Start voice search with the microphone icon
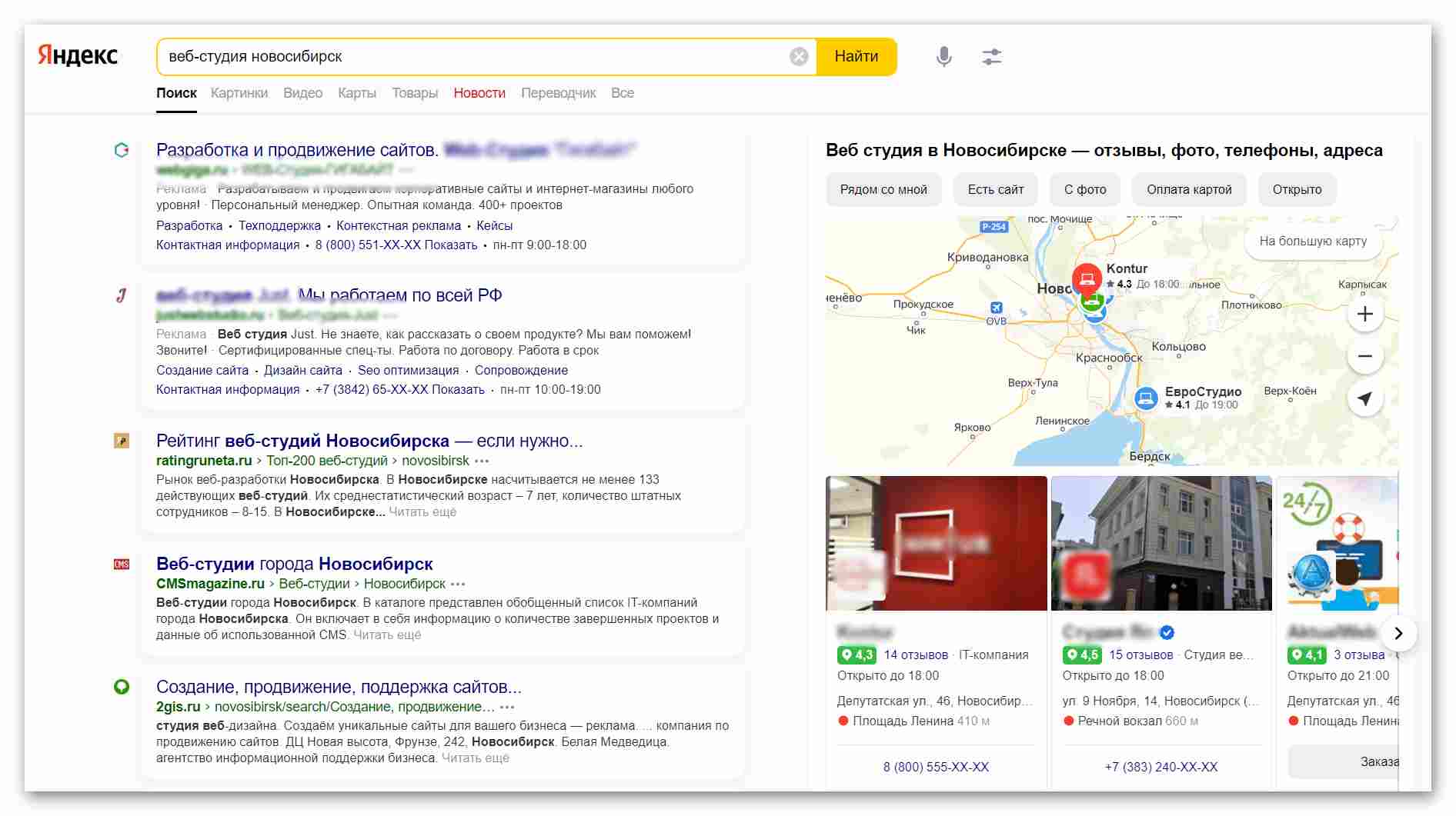The image size is (1456, 816). [x=944, y=56]
